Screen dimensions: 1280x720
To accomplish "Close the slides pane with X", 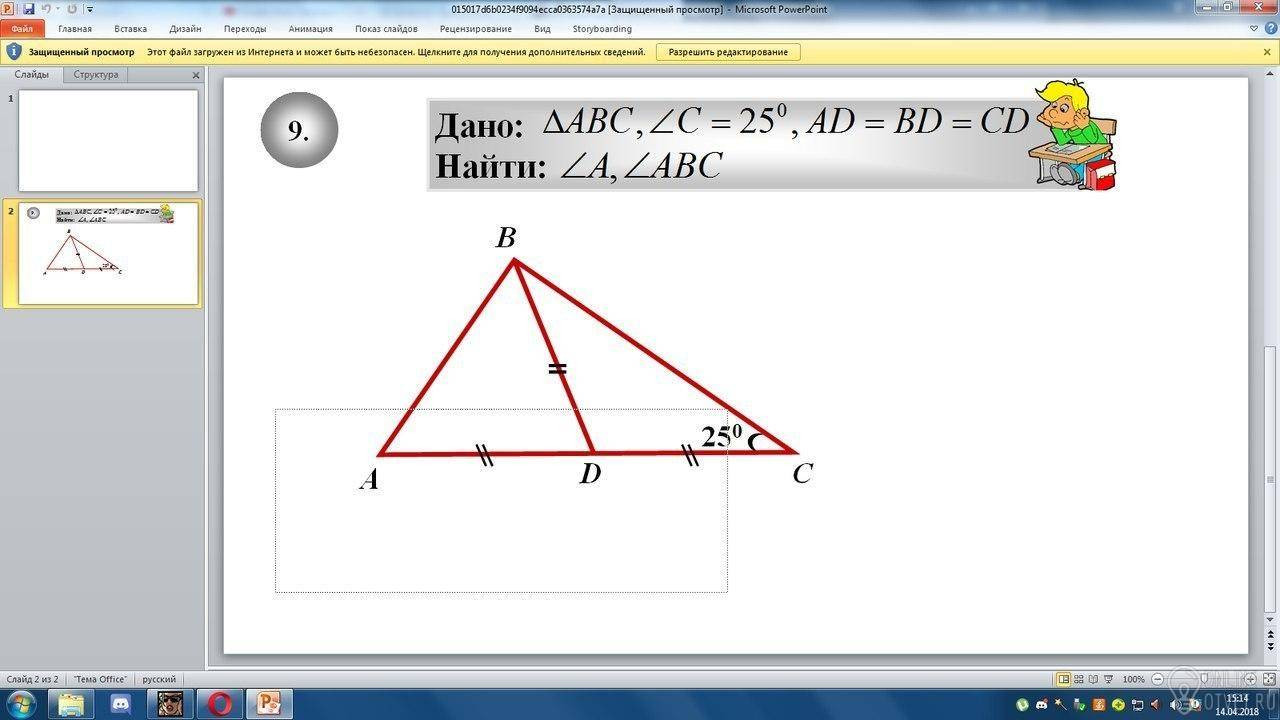I will pos(196,75).
